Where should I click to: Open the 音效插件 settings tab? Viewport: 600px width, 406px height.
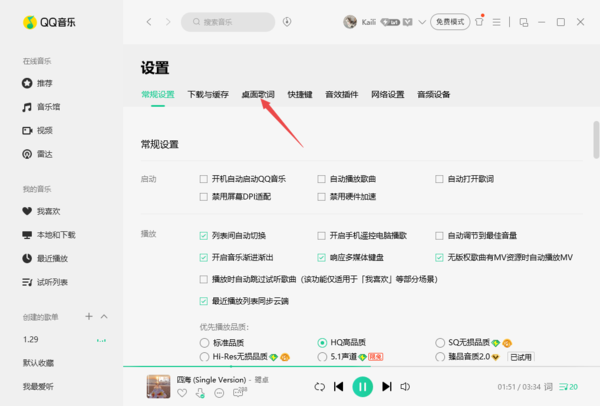(341, 95)
